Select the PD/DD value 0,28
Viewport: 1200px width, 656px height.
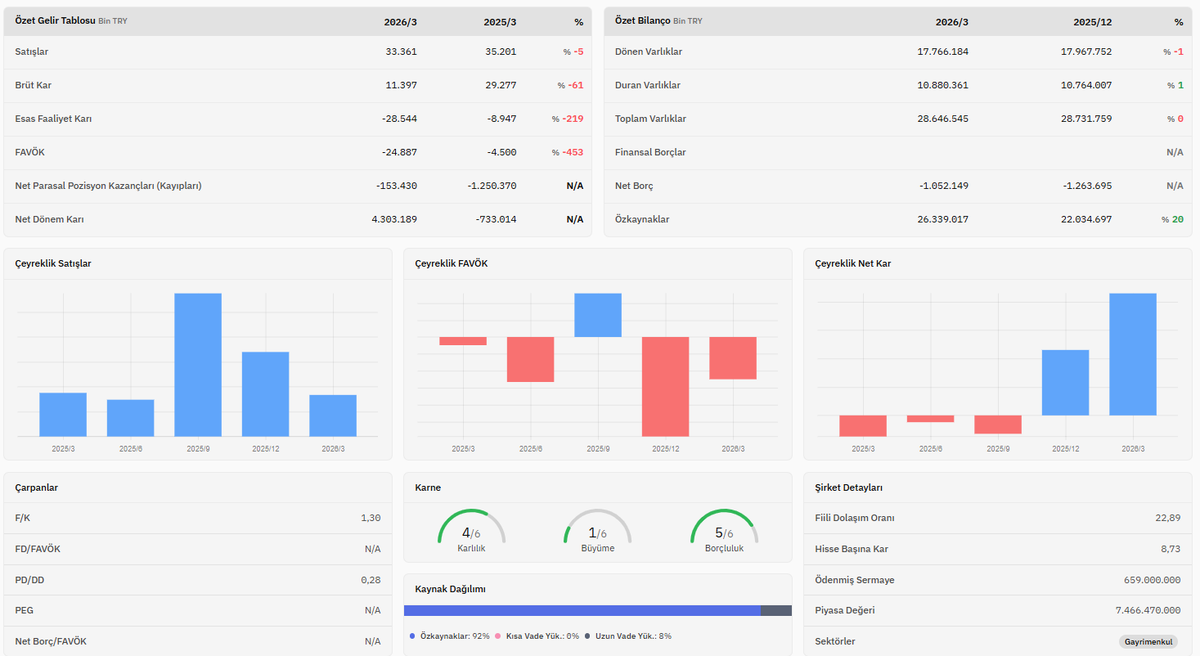[370, 580]
